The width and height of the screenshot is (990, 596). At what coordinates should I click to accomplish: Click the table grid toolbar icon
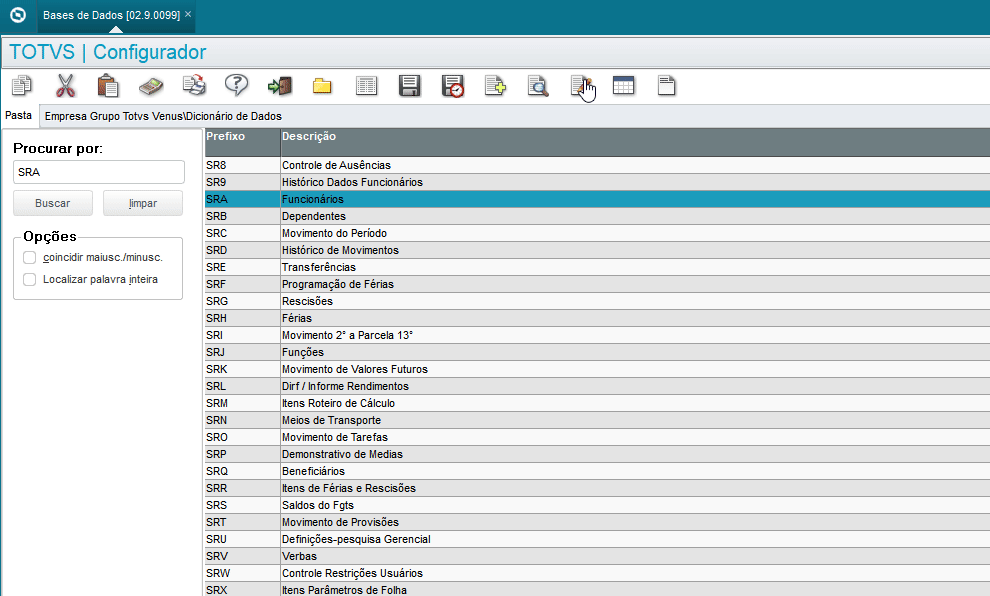[623, 85]
